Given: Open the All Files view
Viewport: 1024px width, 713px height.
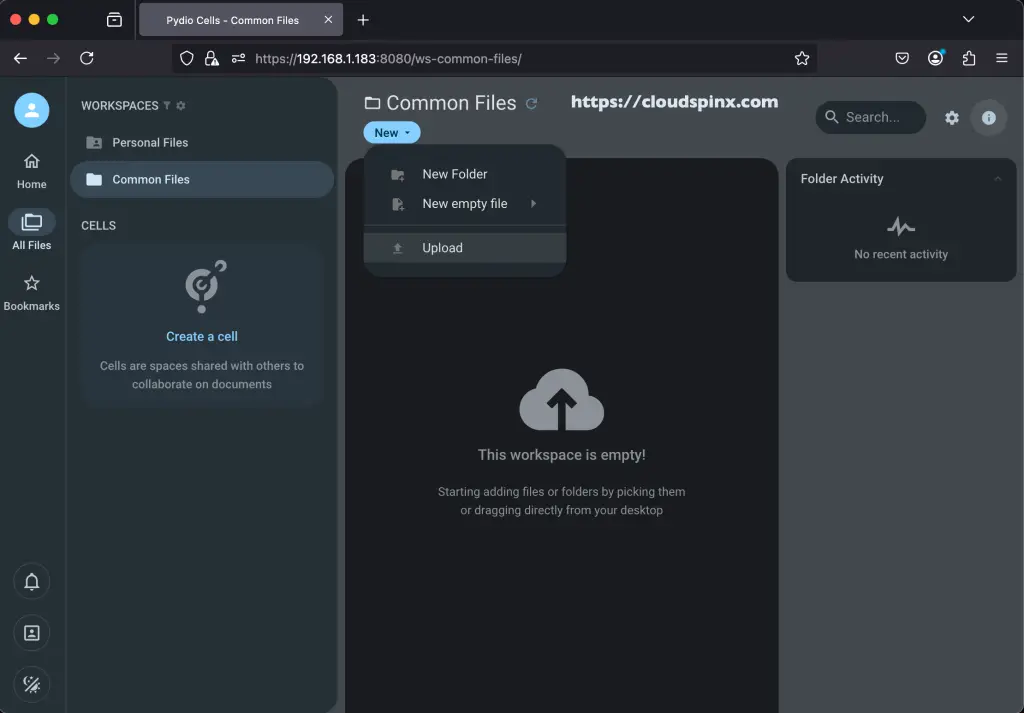Looking at the screenshot, I should 31,228.
